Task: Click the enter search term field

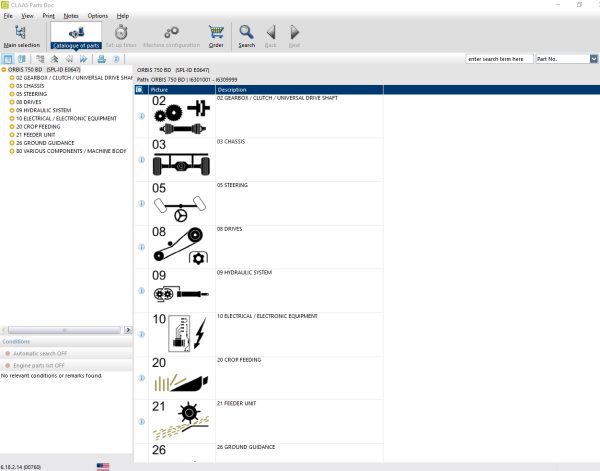Action: click(x=499, y=59)
